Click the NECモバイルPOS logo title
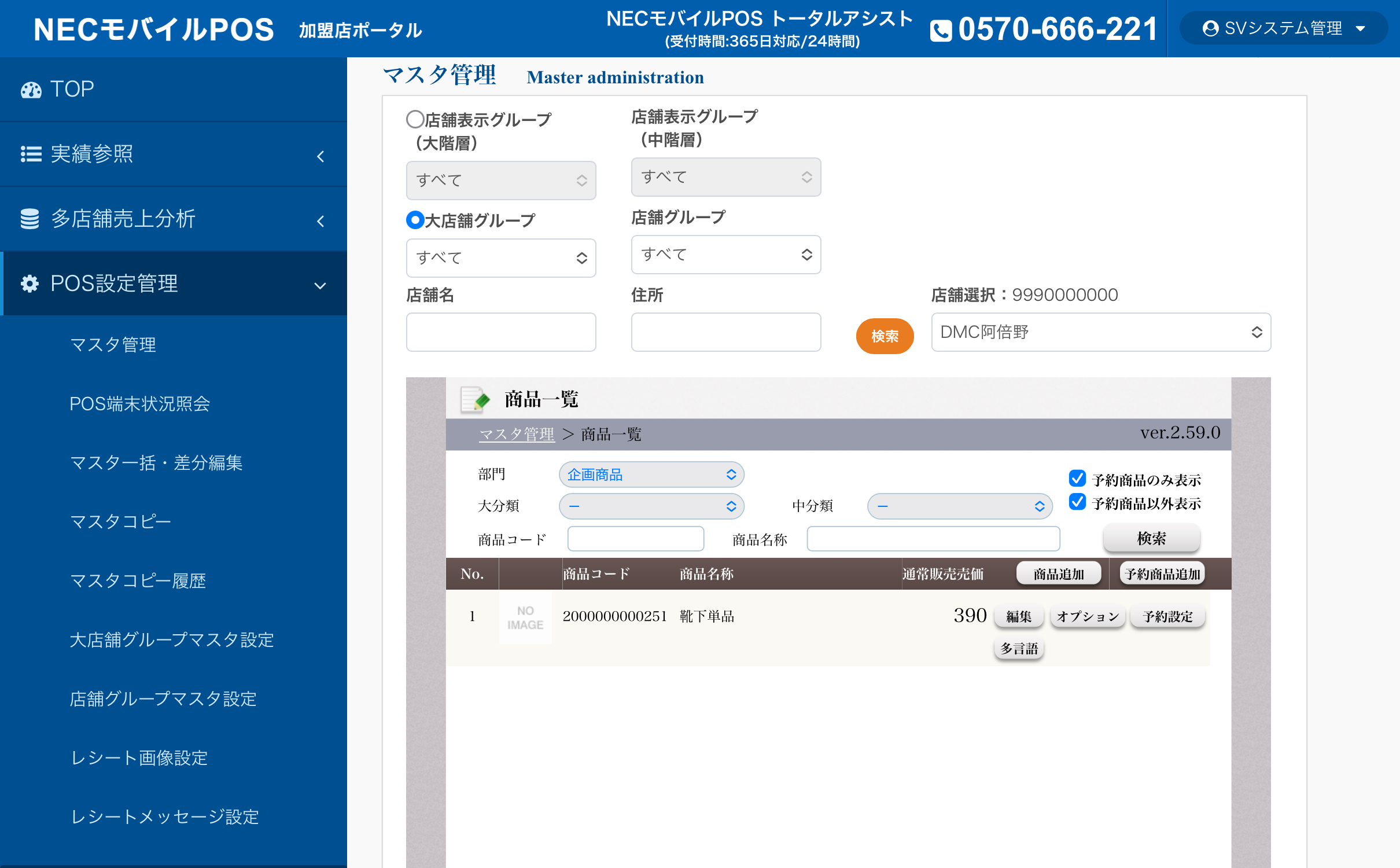The width and height of the screenshot is (1400, 868). pos(153,29)
